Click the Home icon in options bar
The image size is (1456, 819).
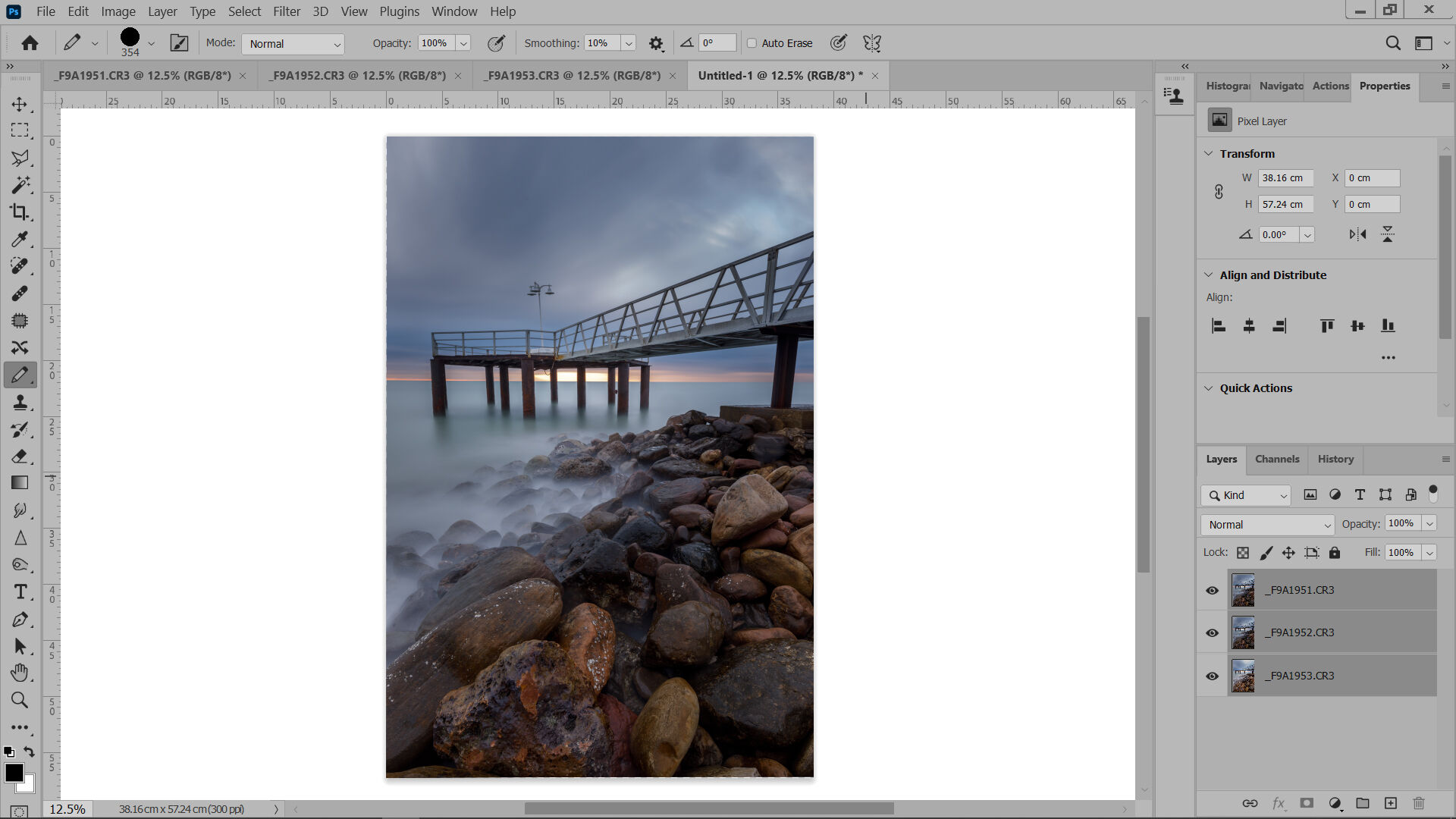click(x=30, y=43)
